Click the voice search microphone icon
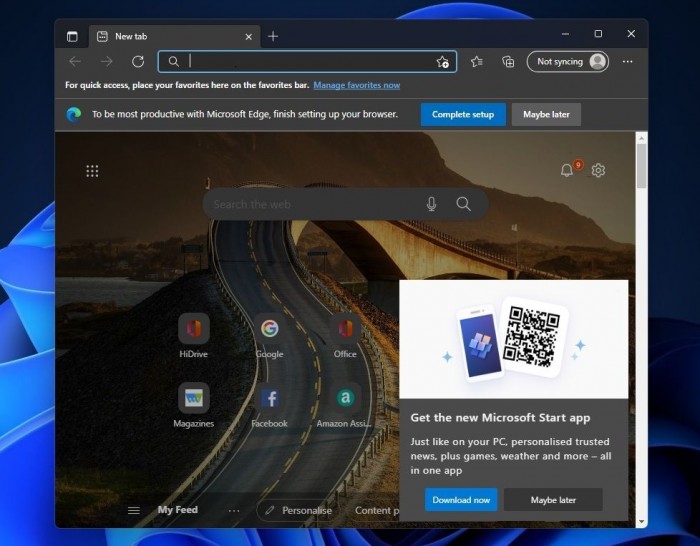Viewport: 700px width, 546px height. pos(431,204)
